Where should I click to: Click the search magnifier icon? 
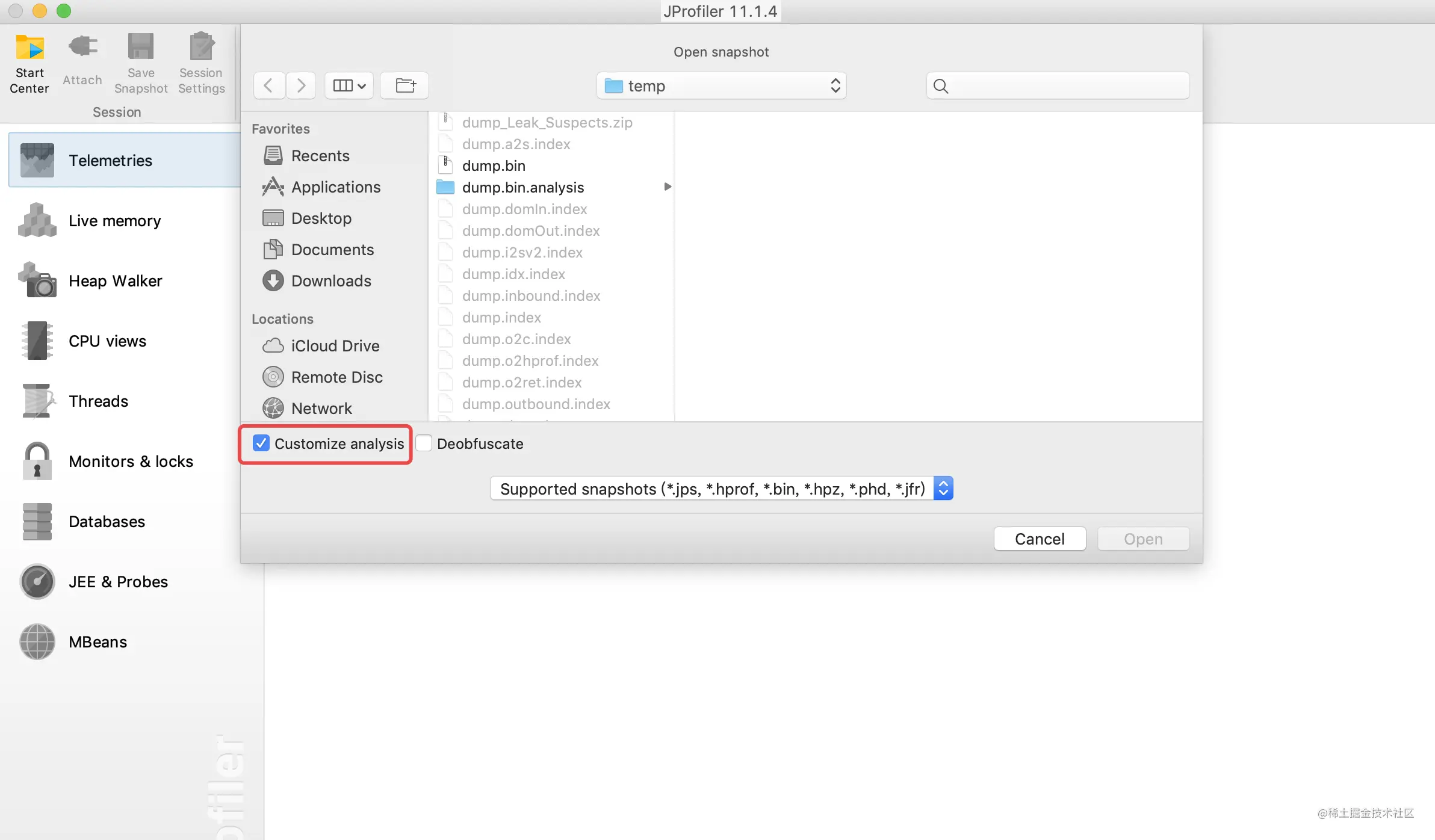coord(941,86)
